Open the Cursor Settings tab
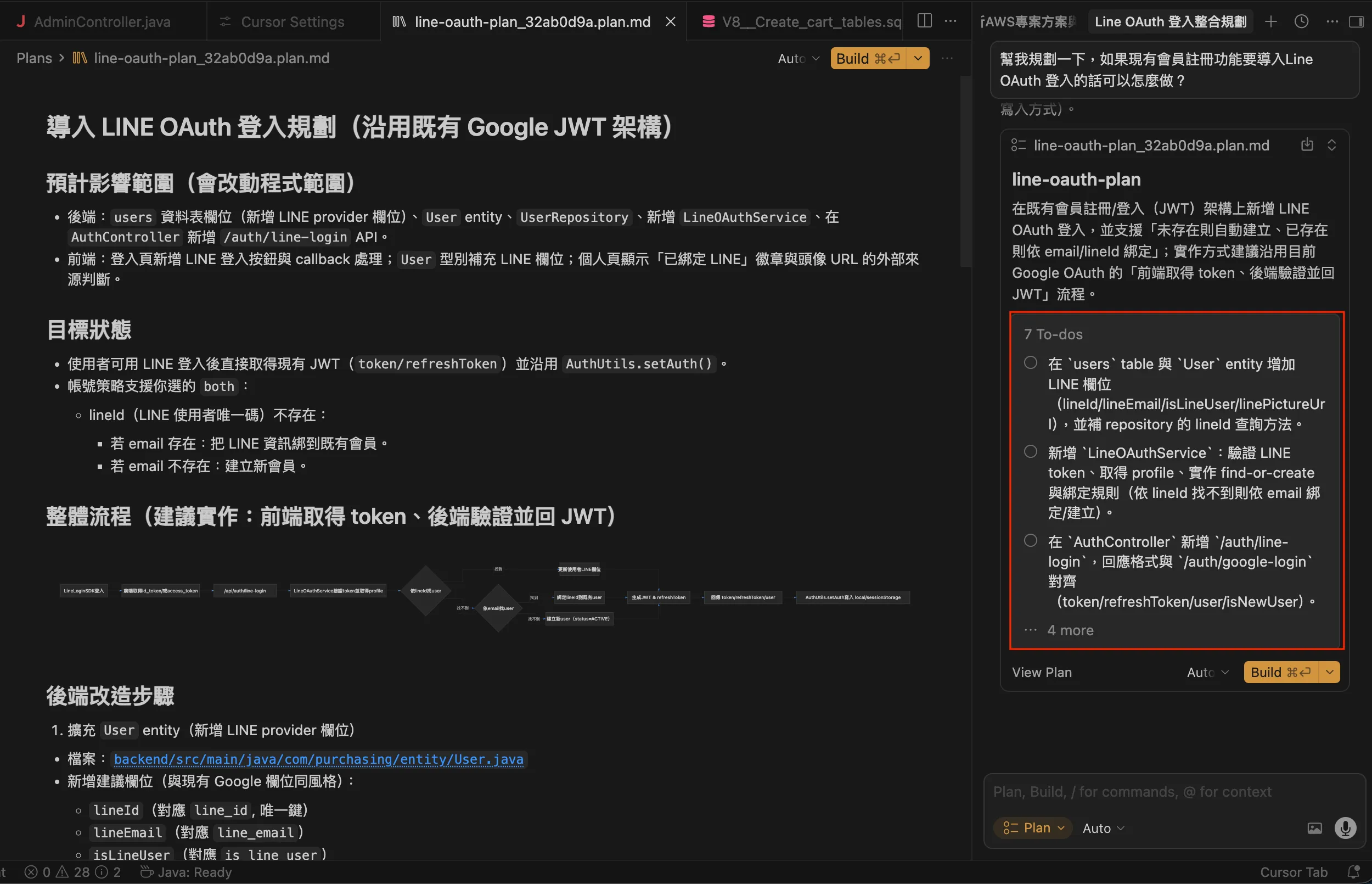 (292, 22)
